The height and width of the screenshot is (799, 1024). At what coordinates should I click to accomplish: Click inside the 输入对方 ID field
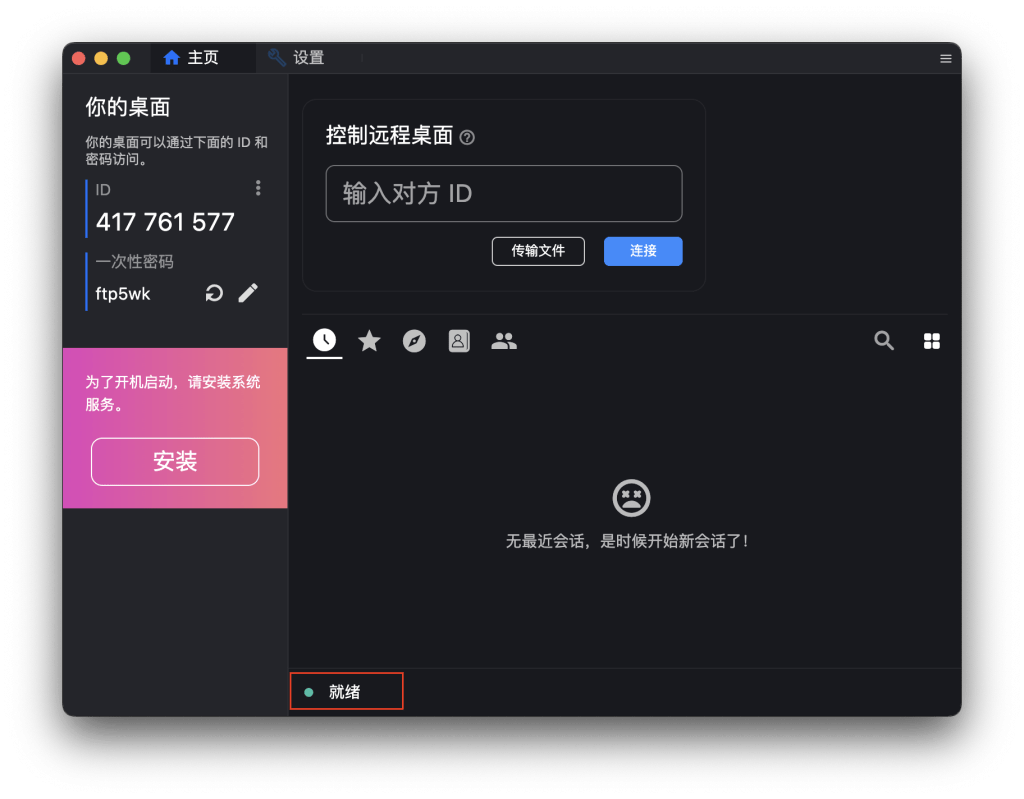click(503, 194)
